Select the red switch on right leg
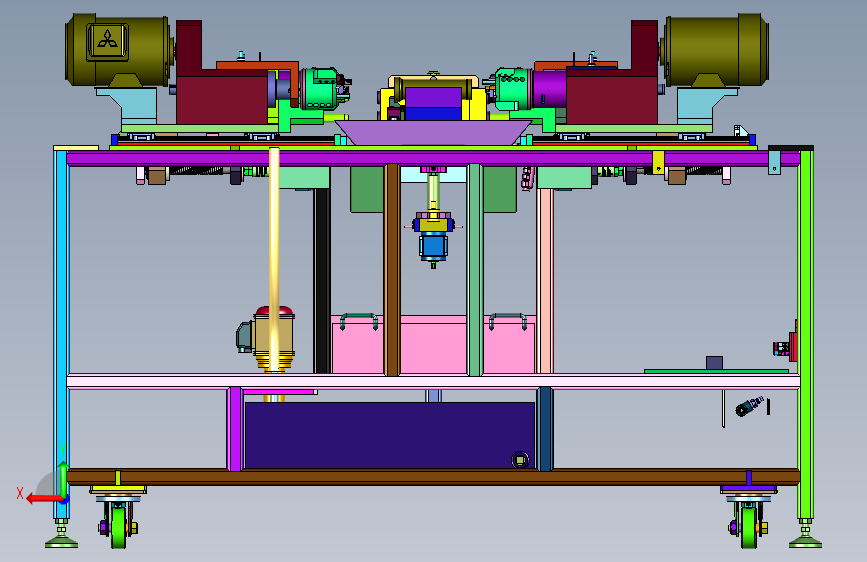This screenshot has height=562, width=867. [792, 346]
